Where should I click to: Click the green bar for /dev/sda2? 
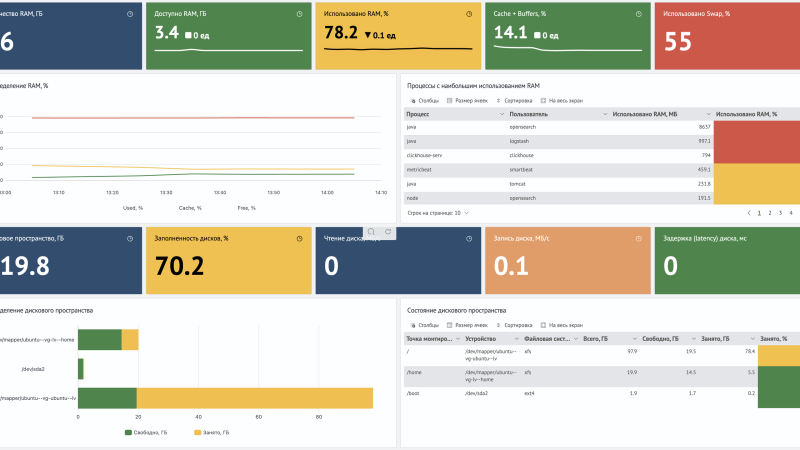[80, 369]
